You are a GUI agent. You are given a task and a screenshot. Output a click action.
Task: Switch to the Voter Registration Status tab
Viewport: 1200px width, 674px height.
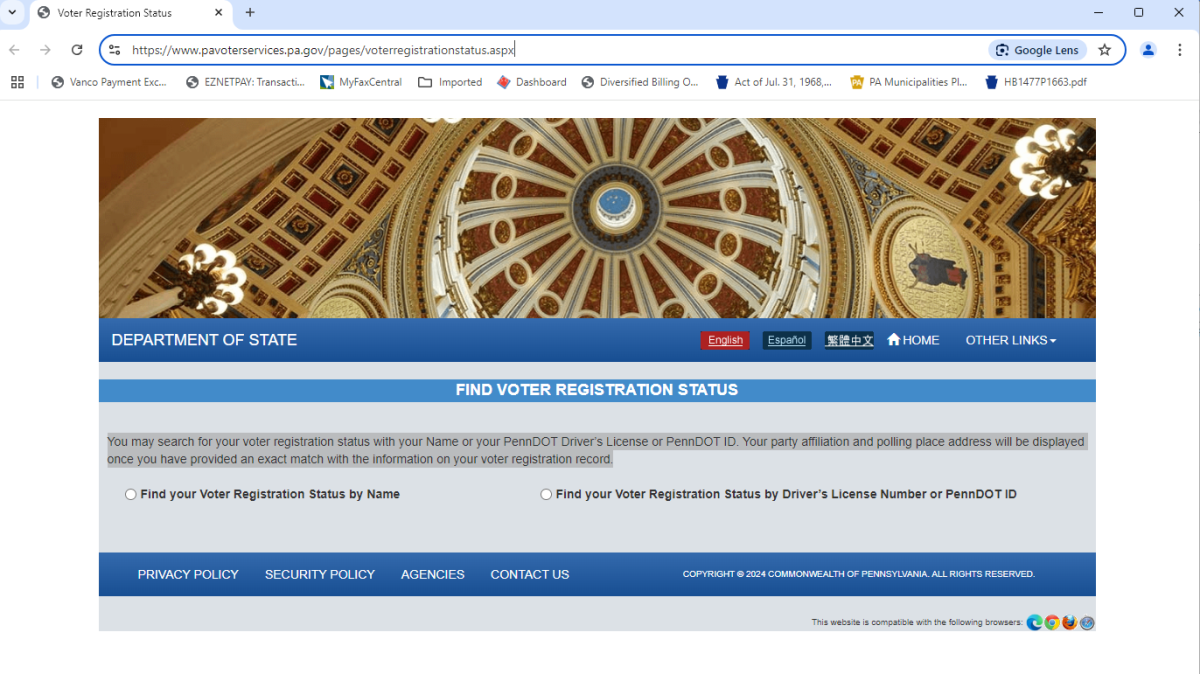[125, 13]
